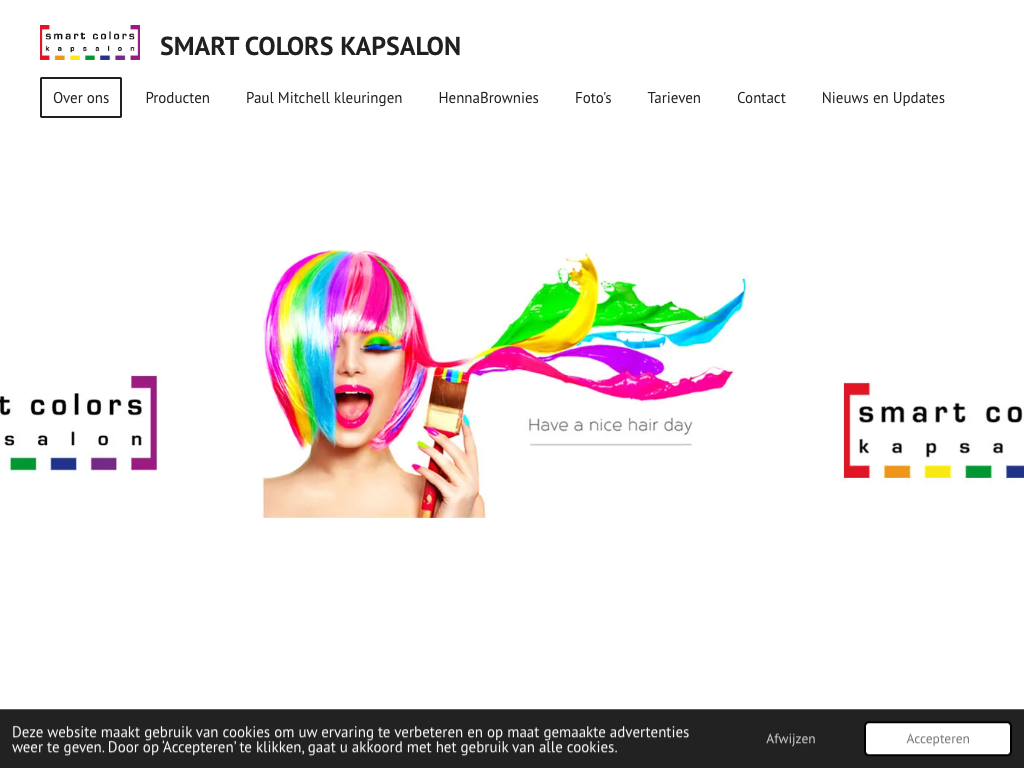Click the orange square in right logo
The height and width of the screenshot is (768, 1024).
pos(897,472)
